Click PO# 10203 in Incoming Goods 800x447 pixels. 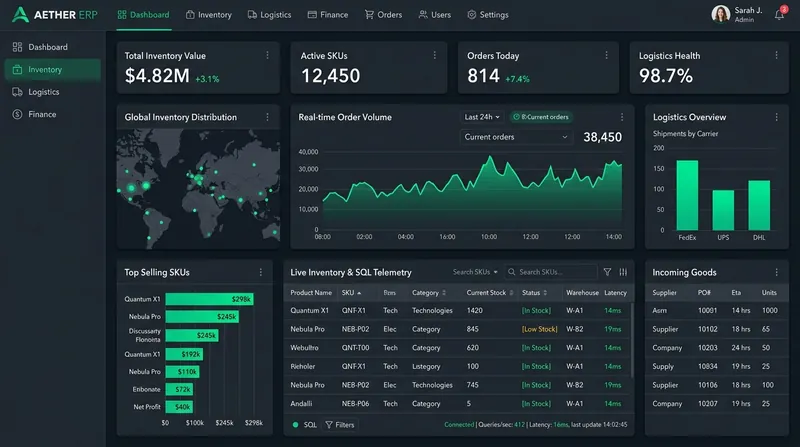[707, 347]
